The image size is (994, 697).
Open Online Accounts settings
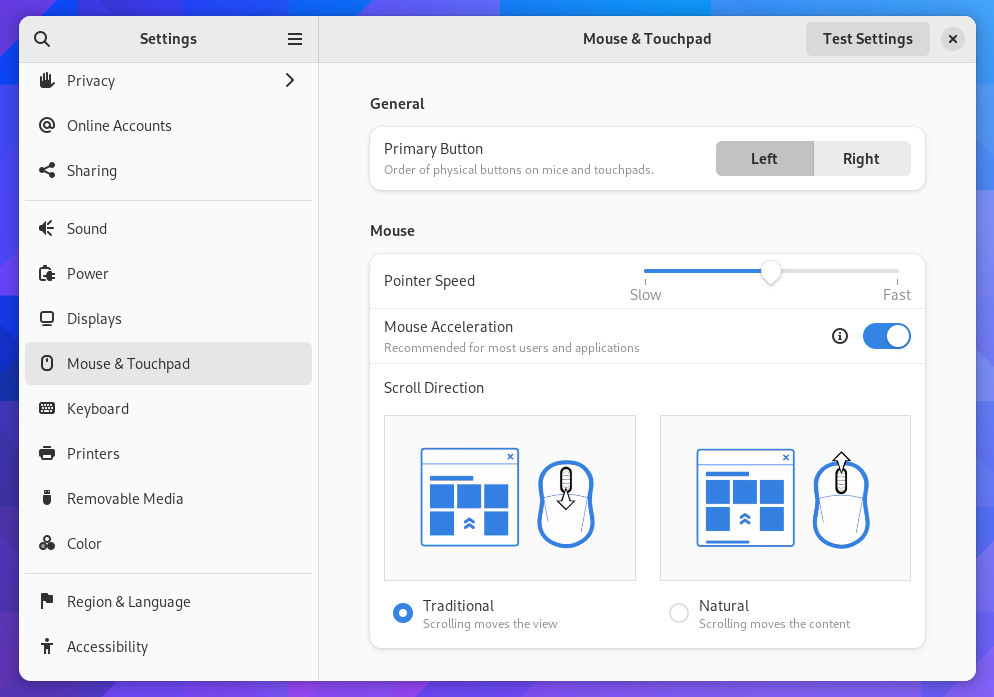pos(168,126)
